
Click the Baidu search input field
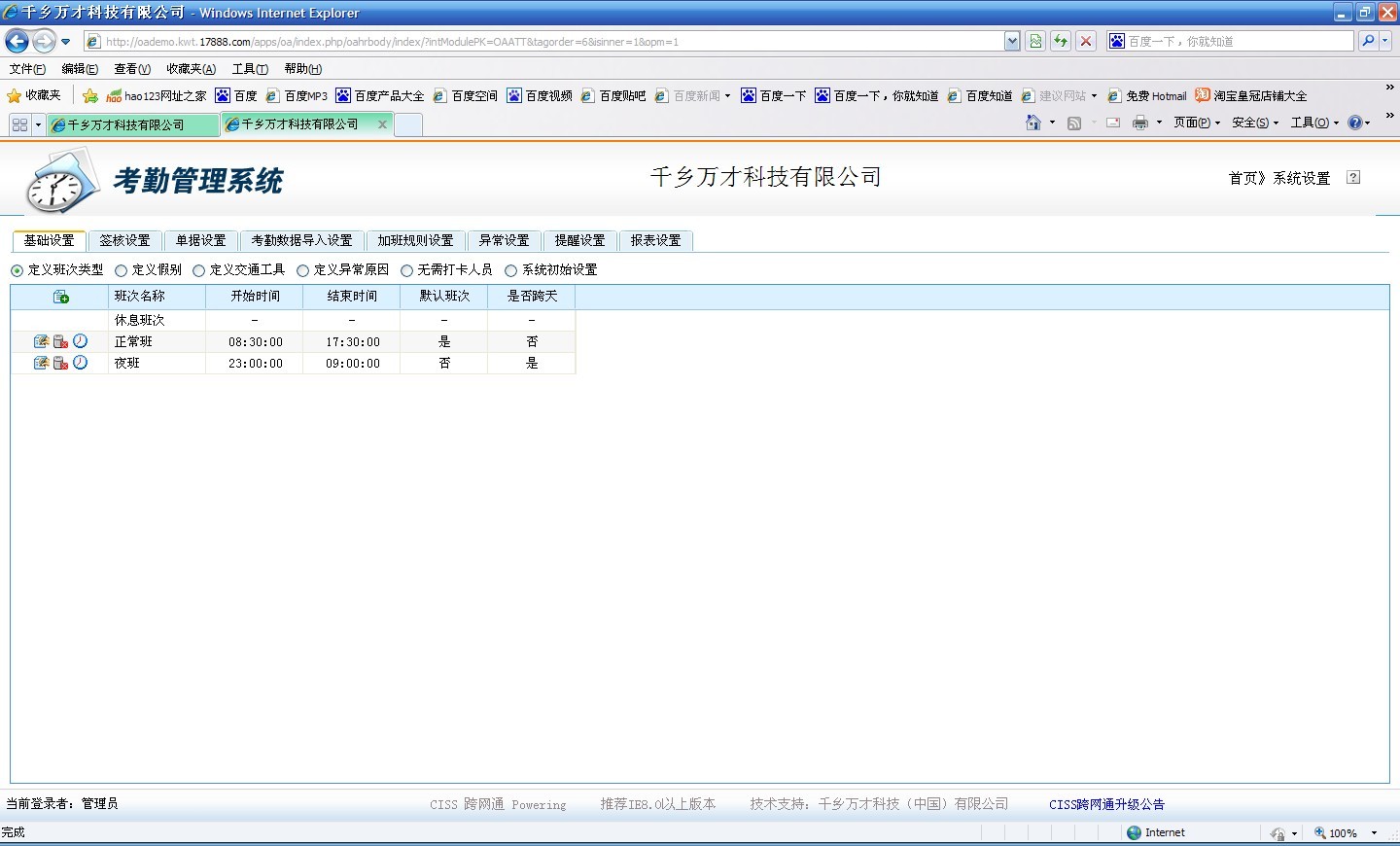(1237, 41)
